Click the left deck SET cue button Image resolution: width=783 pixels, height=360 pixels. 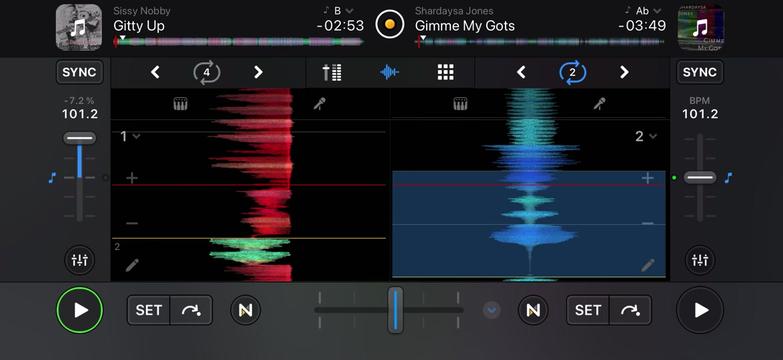click(149, 310)
